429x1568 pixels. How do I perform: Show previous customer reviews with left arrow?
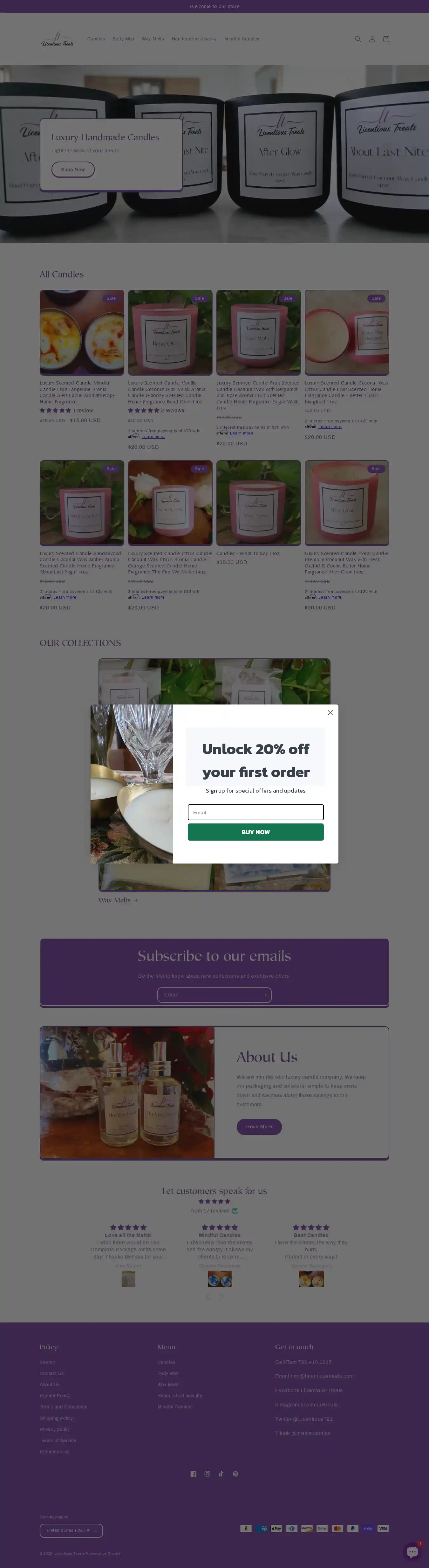(208, 1296)
